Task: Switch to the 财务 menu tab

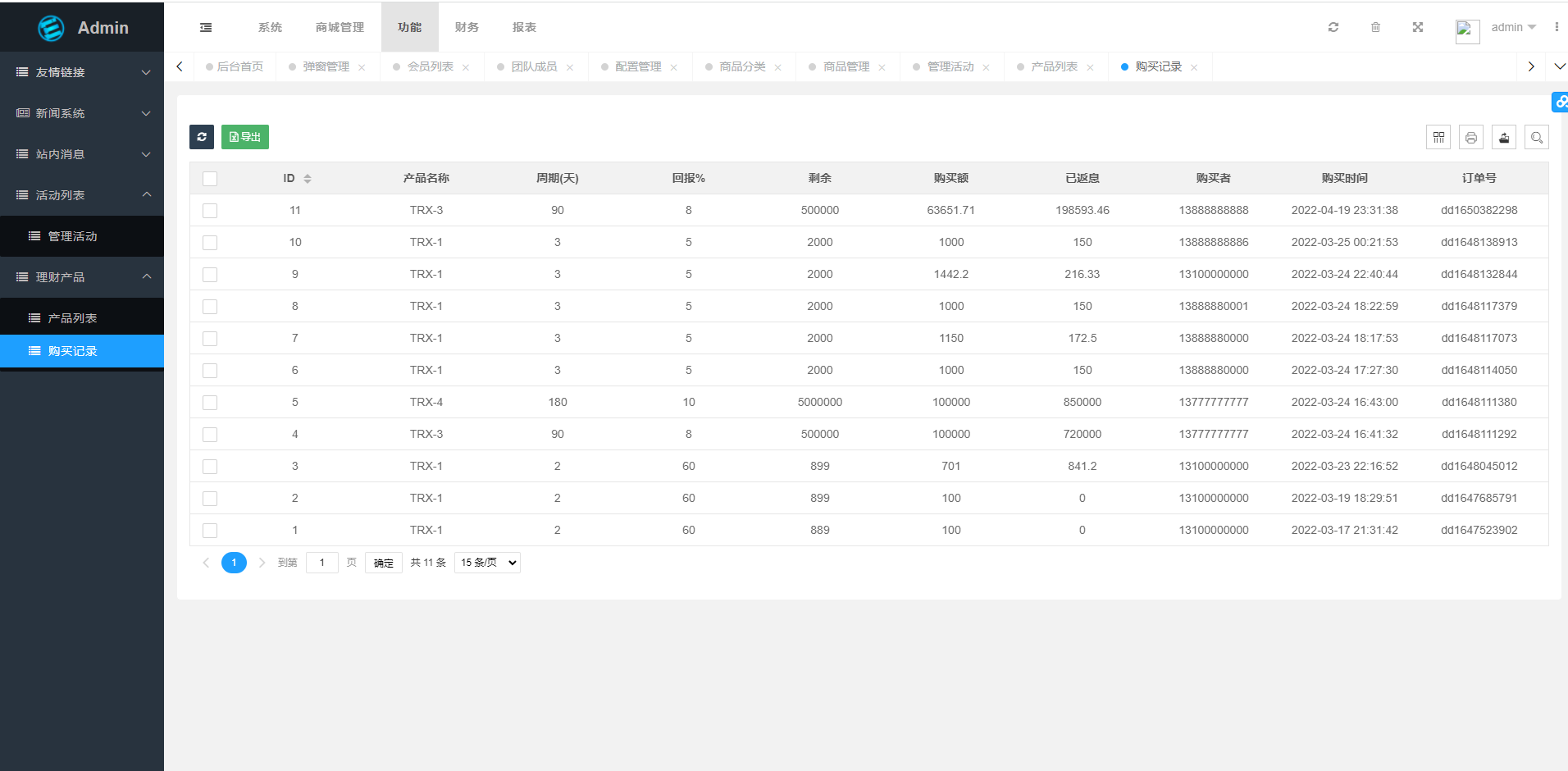Action: (x=467, y=26)
